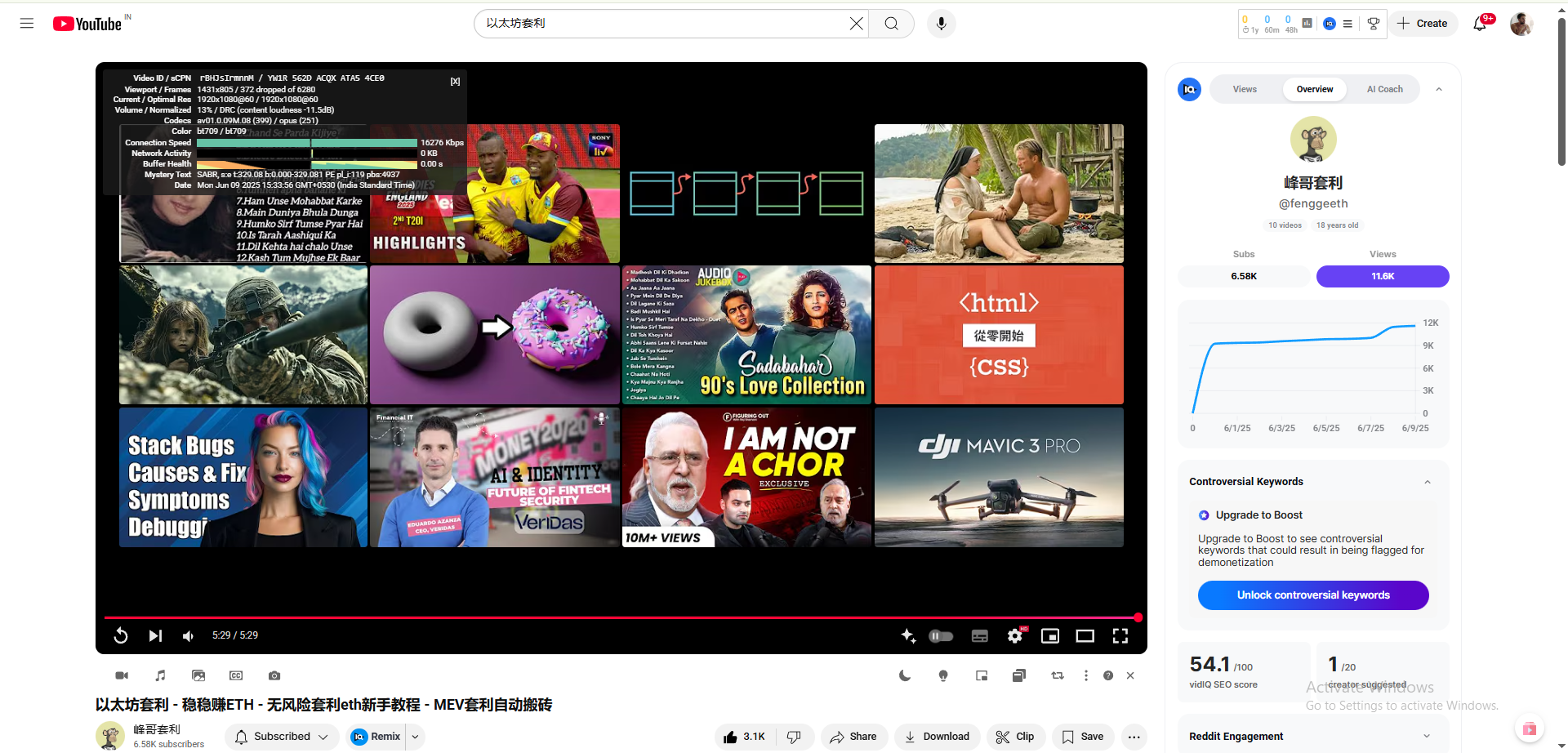Create a Clip from the video
Image resolution: width=1568 pixels, height=753 pixels.
click(1015, 737)
